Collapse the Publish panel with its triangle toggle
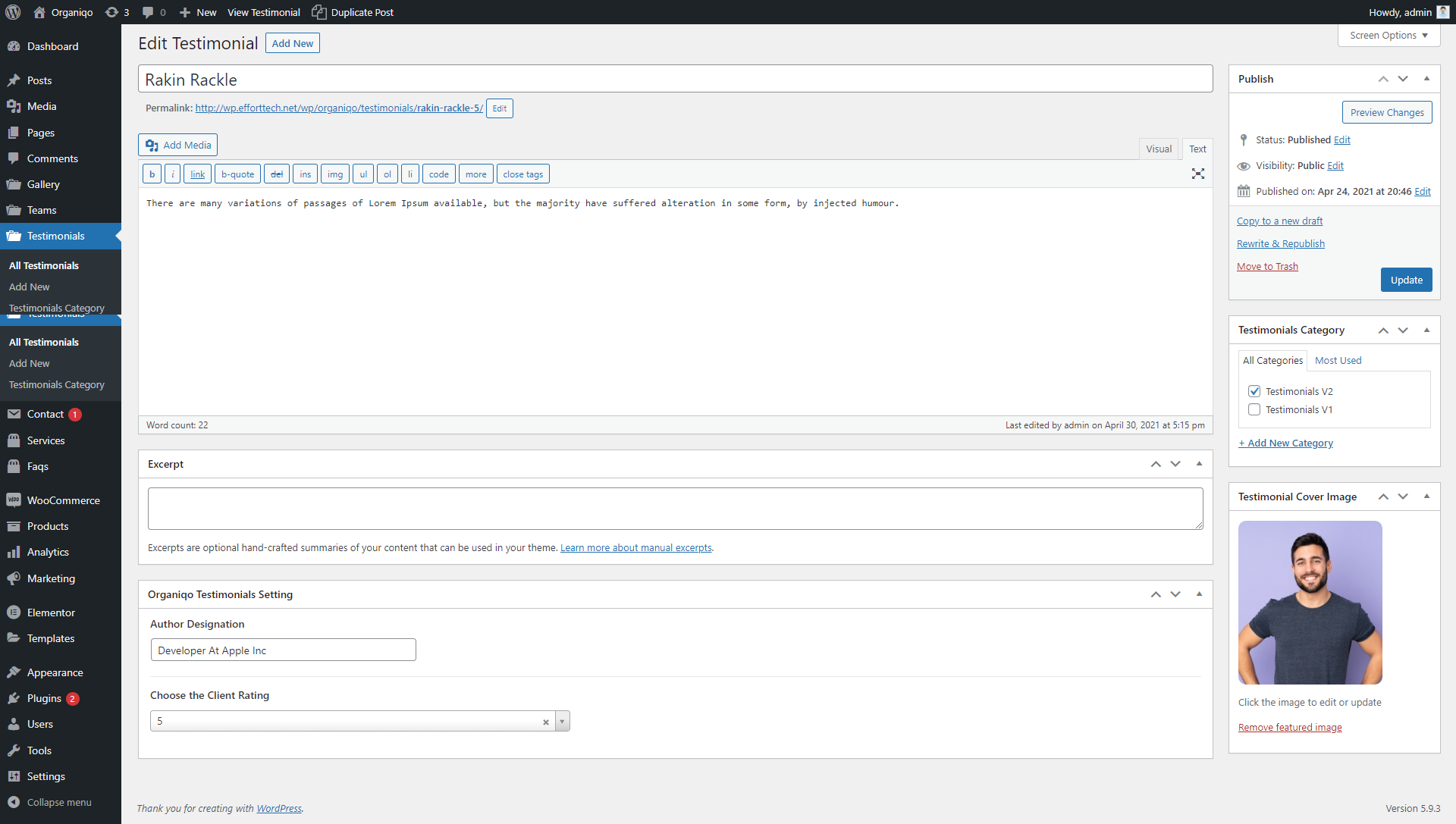Image resolution: width=1456 pixels, height=824 pixels. click(1426, 79)
